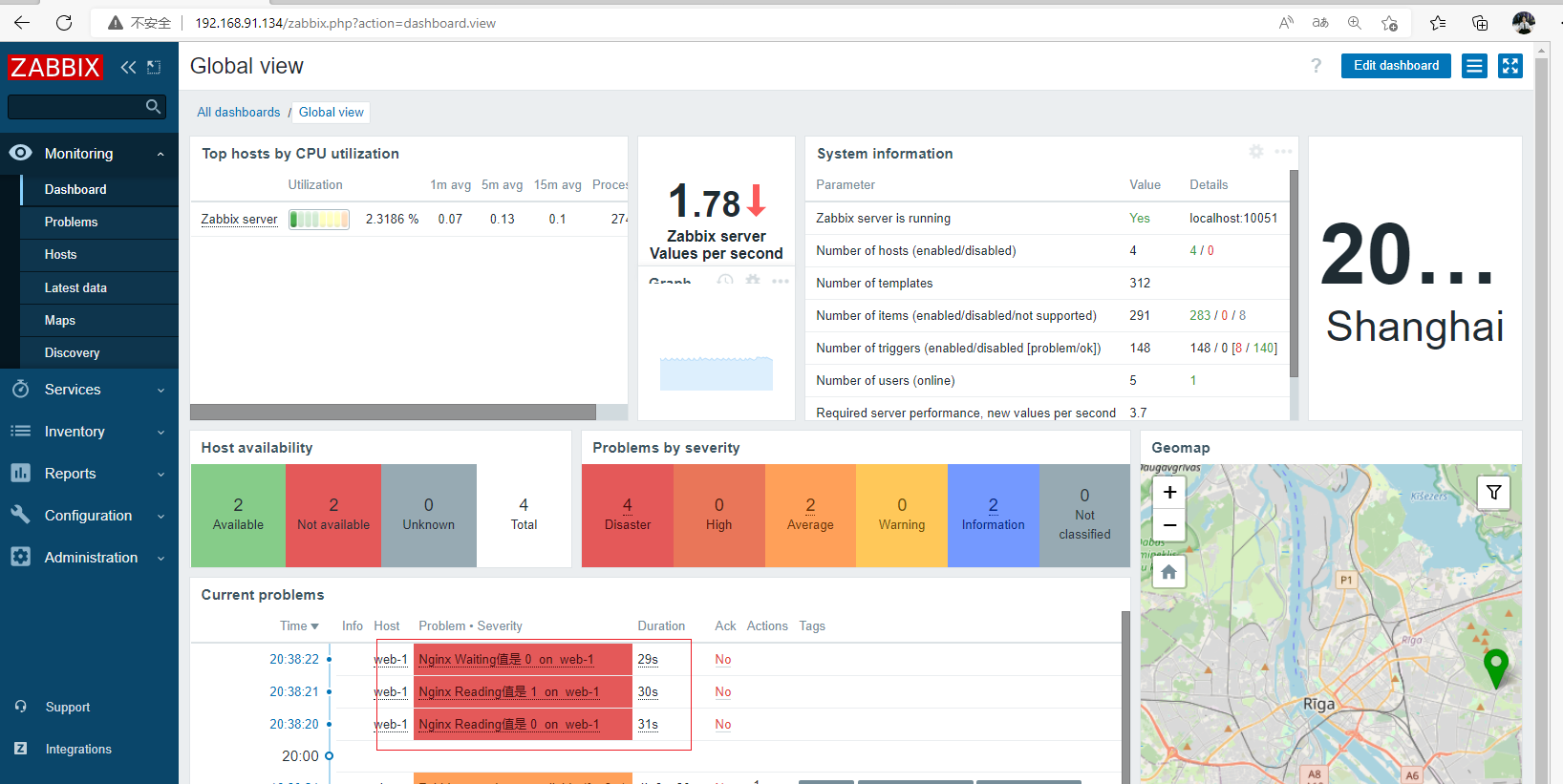Click the ZABBIX logo

(54, 68)
